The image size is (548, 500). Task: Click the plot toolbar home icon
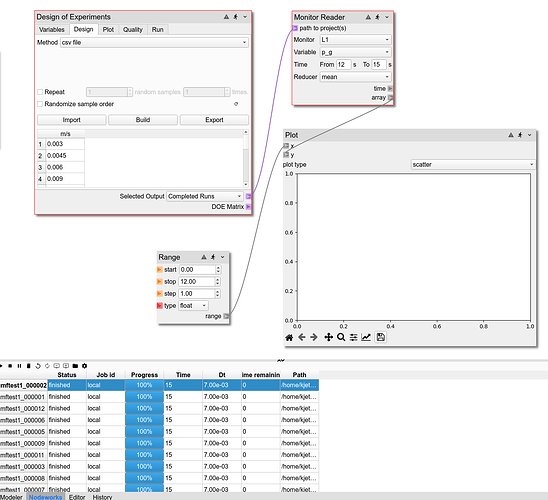(x=289, y=338)
